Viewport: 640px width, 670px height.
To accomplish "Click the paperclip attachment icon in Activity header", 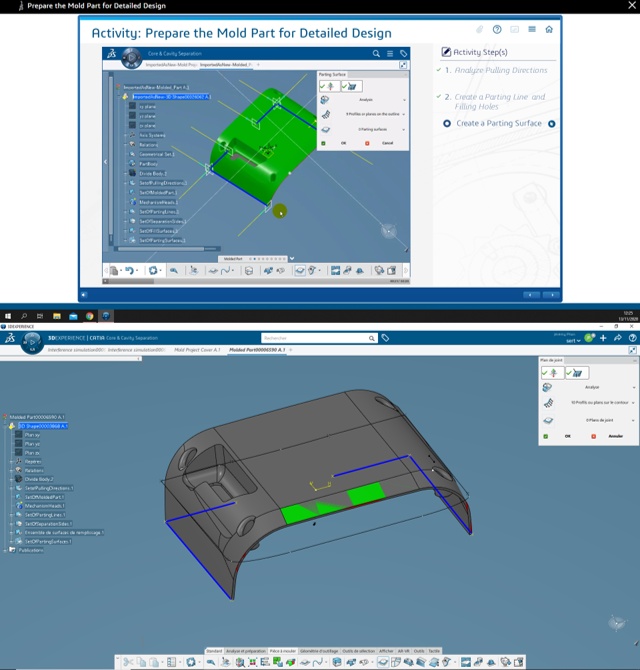I will [x=479, y=29].
